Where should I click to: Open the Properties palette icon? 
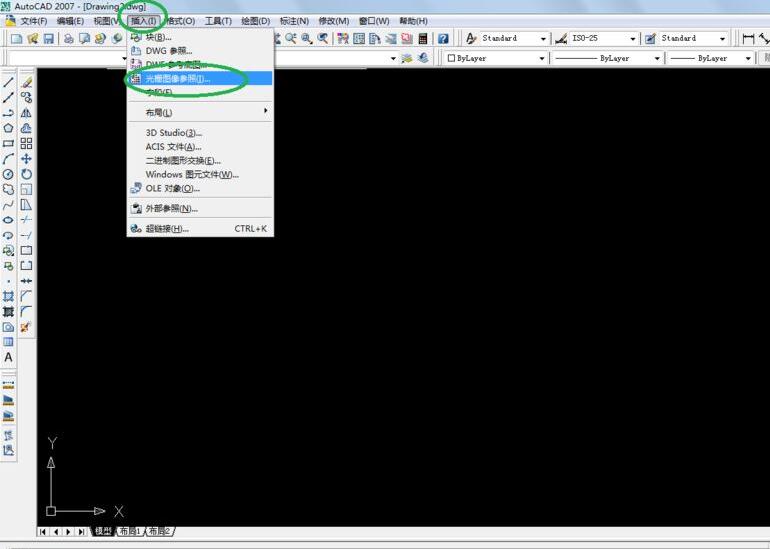click(343, 38)
